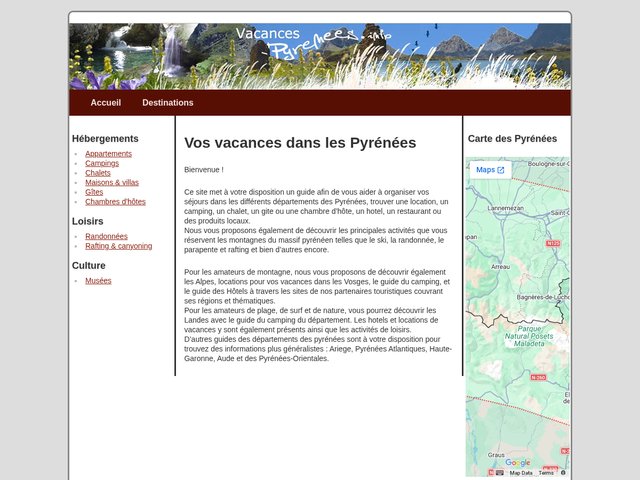This screenshot has width=640, height=480.
Task: Click the embedded Pyrénées map at Arreau
Action: click(x=500, y=267)
